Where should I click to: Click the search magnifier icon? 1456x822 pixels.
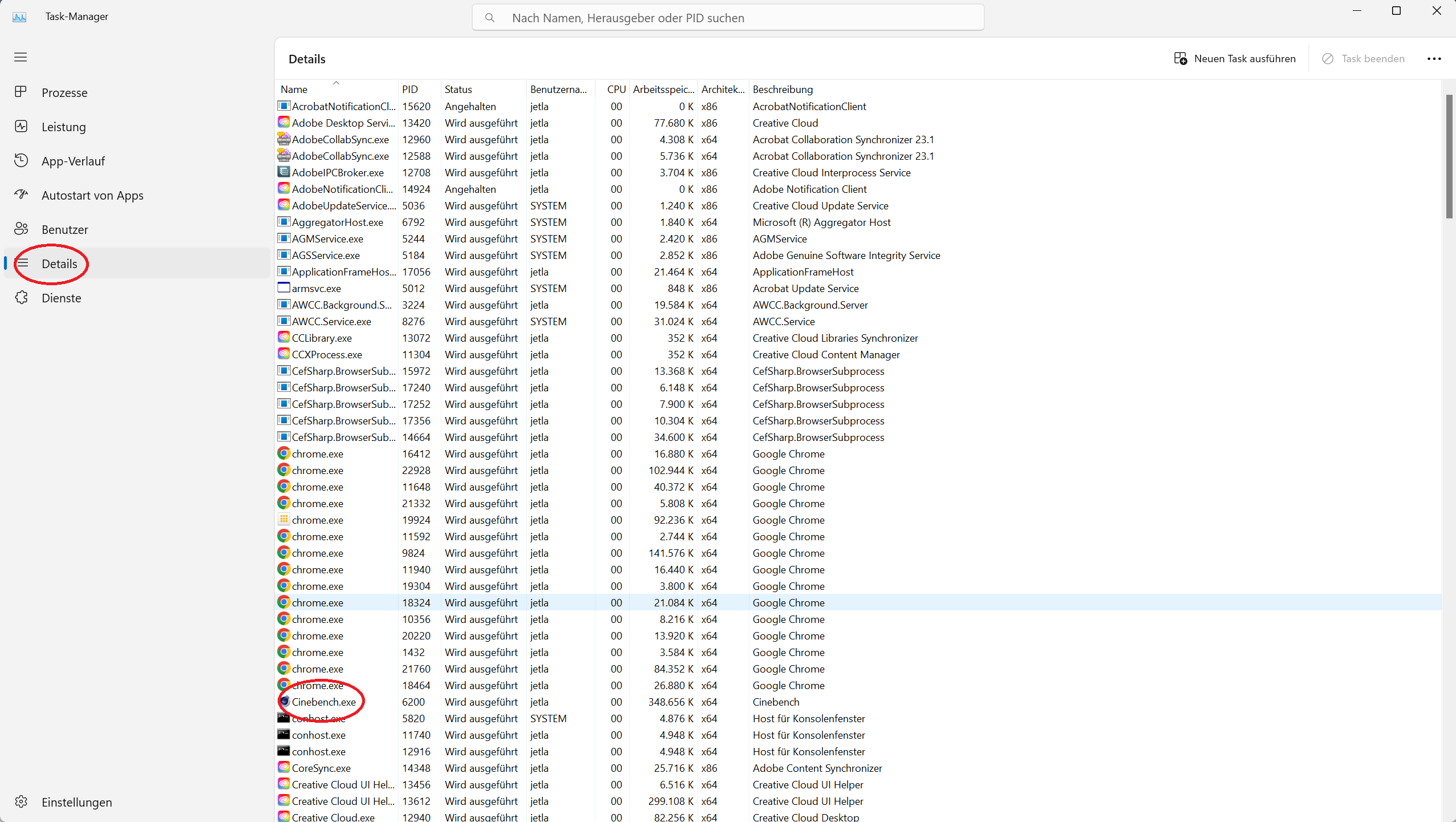tap(490, 18)
